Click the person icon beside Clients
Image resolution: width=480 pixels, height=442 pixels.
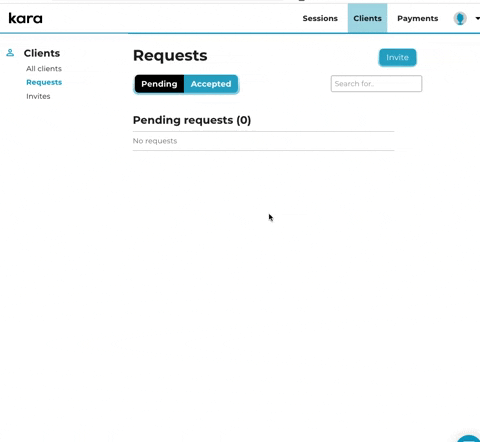[10, 53]
